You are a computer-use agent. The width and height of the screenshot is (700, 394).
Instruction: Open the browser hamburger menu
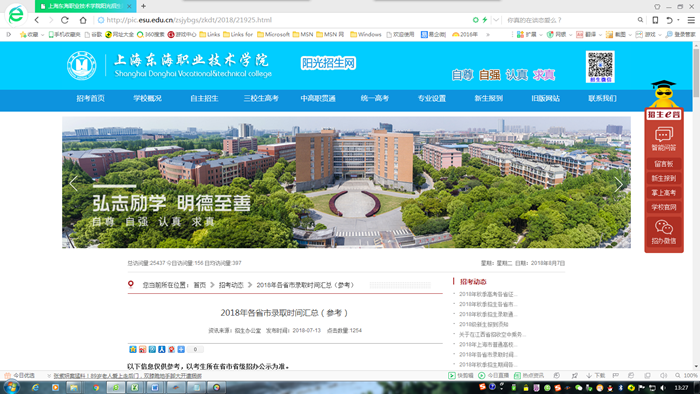coord(691,20)
